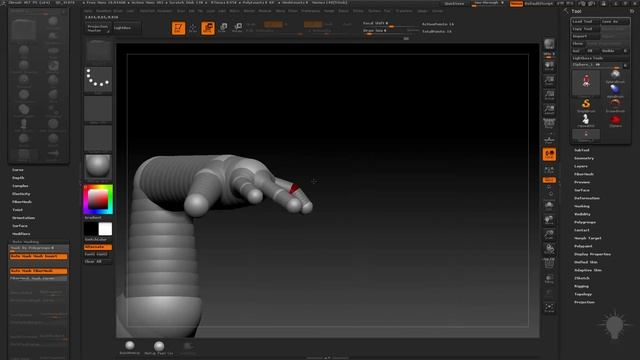Open the stroke type dots thumbnail
Screen dimensions: 640x360
[x=98, y=79]
